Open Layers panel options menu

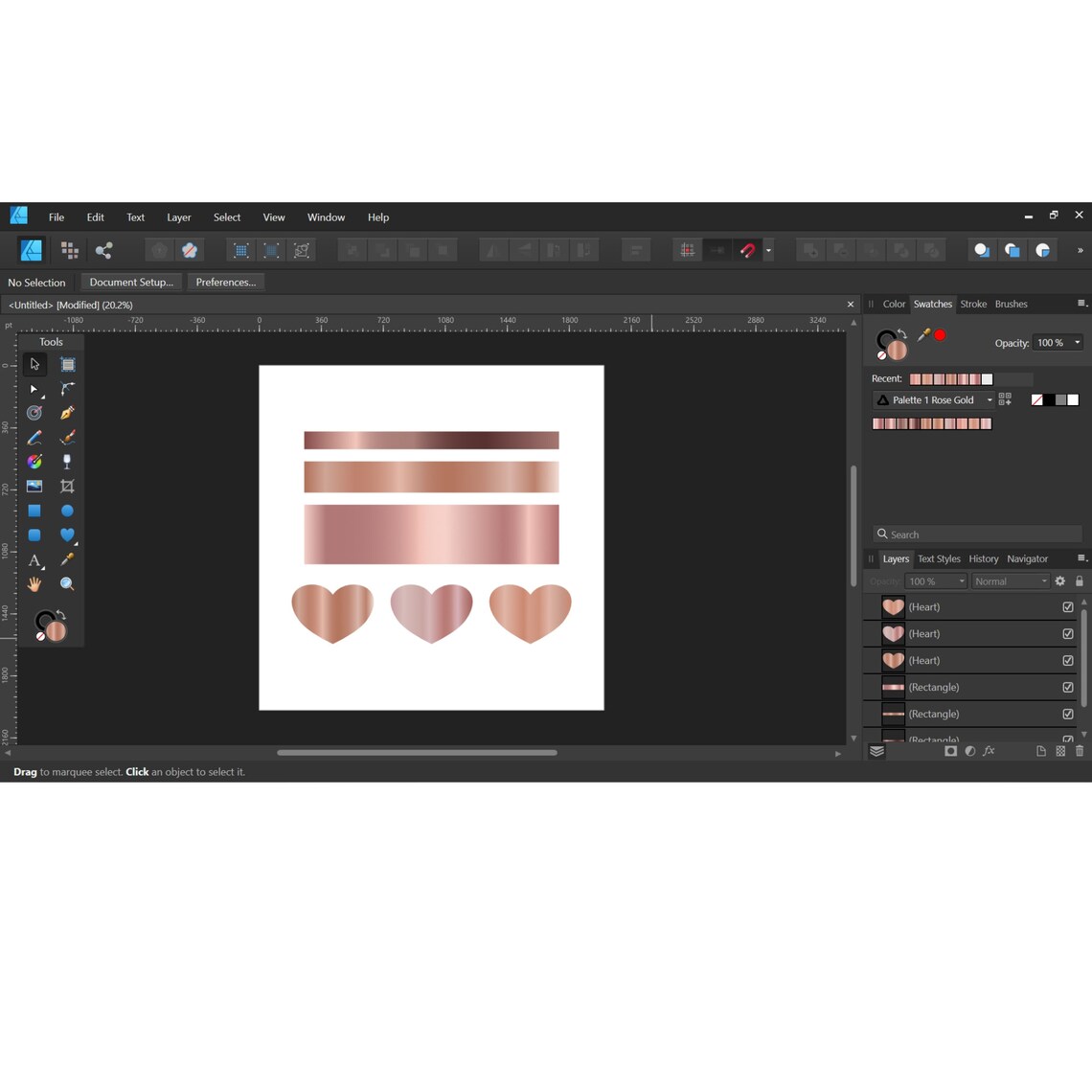1081,557
